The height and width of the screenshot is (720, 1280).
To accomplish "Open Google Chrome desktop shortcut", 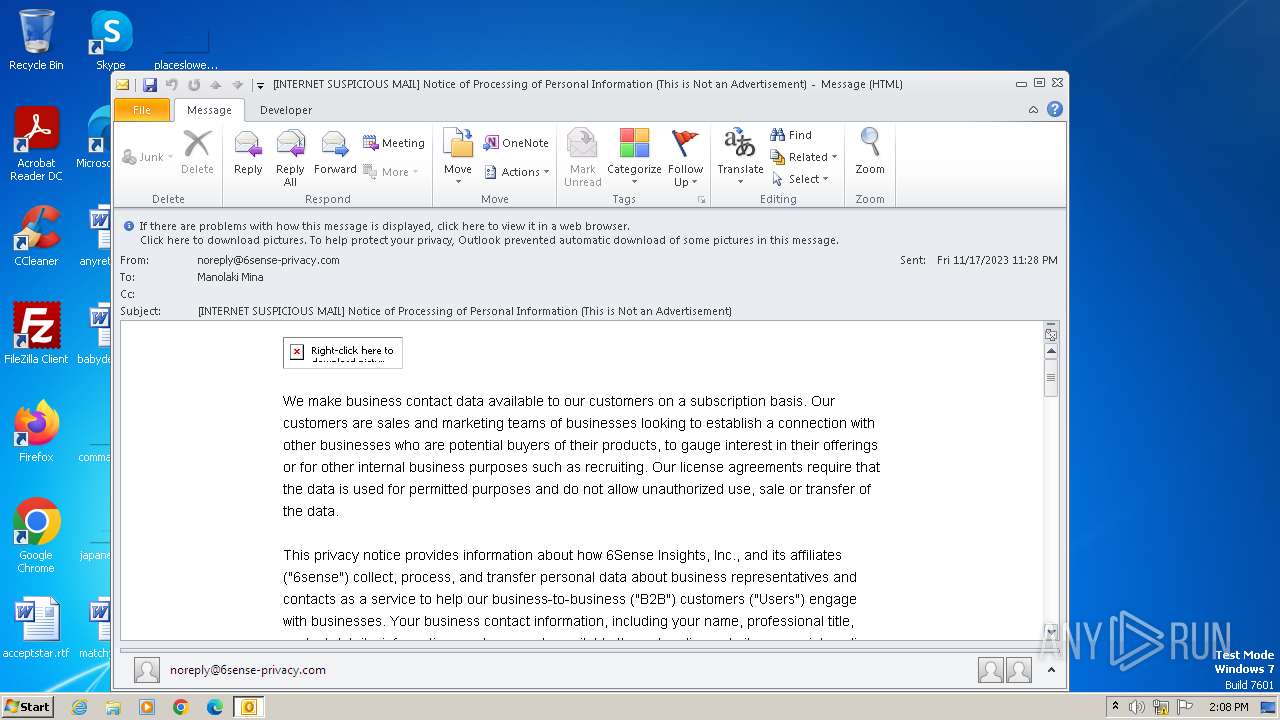I will tap(36, 535).
